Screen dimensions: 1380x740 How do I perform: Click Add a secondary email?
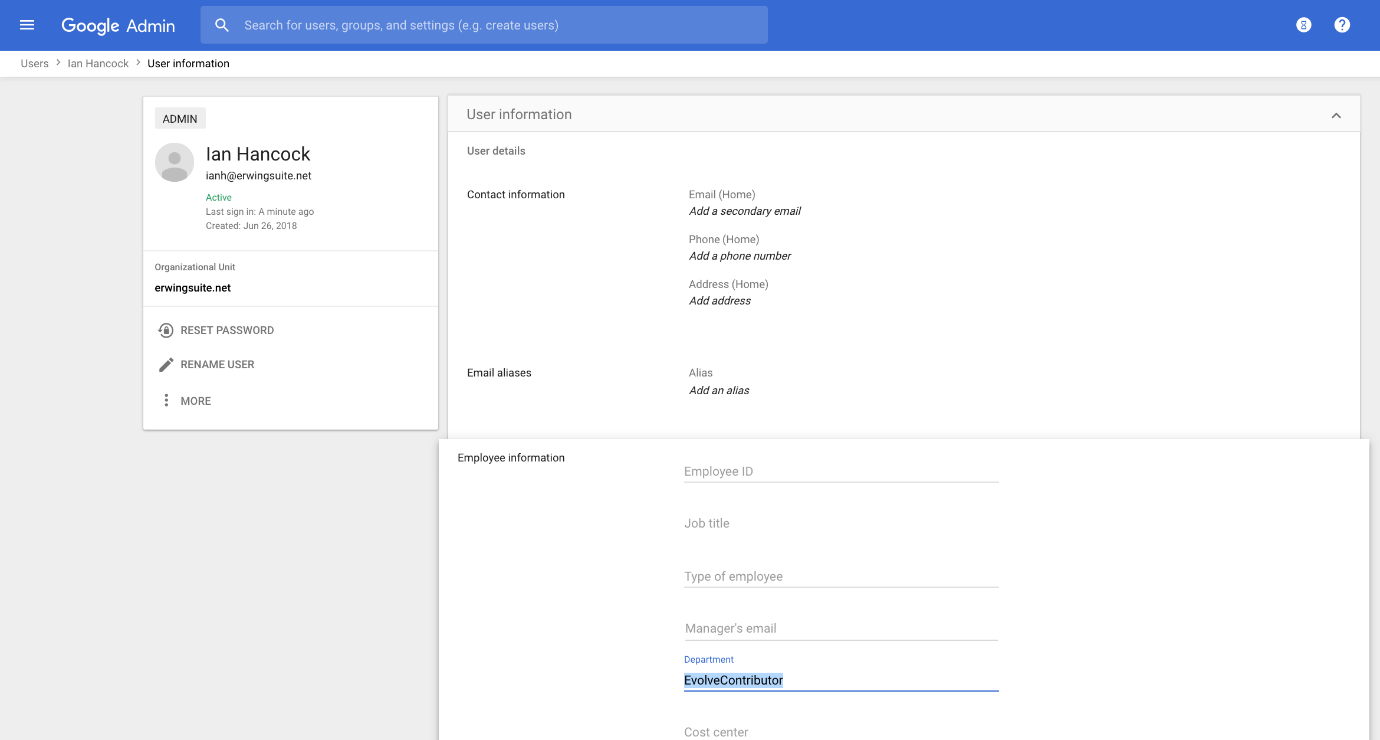[x=745, y=211]
